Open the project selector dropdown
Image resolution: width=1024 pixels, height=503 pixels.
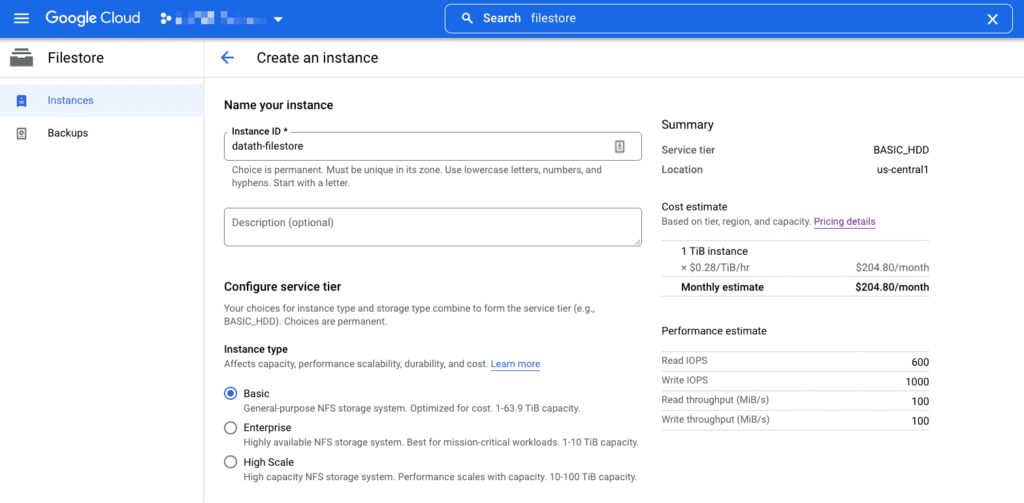coord(221,19)
